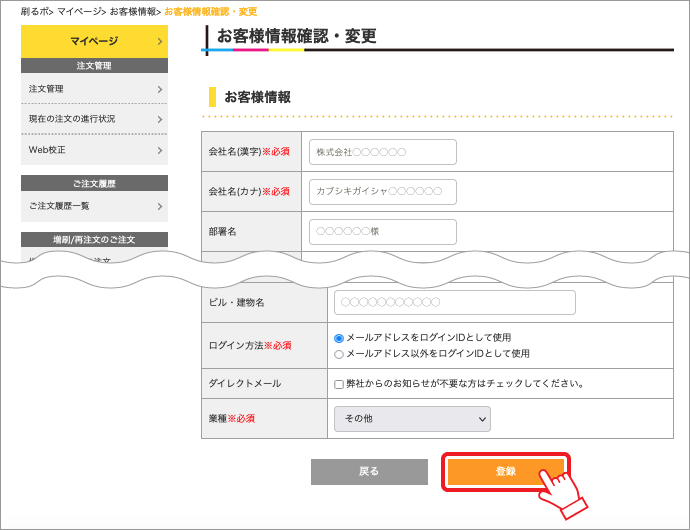
Task: Open 注文管理 sidebar menu item
Action: tap(94, 89)
